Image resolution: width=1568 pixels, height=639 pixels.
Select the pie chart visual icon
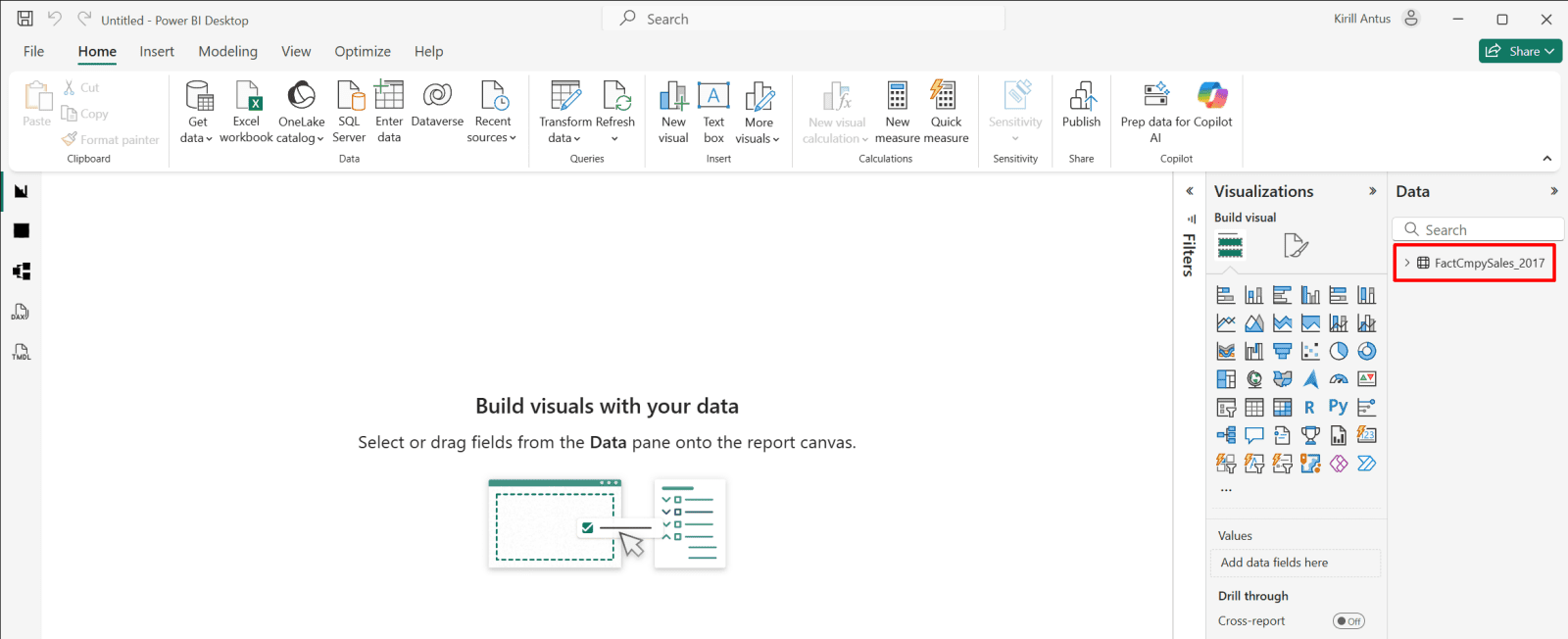click(x=1339, y=351)
